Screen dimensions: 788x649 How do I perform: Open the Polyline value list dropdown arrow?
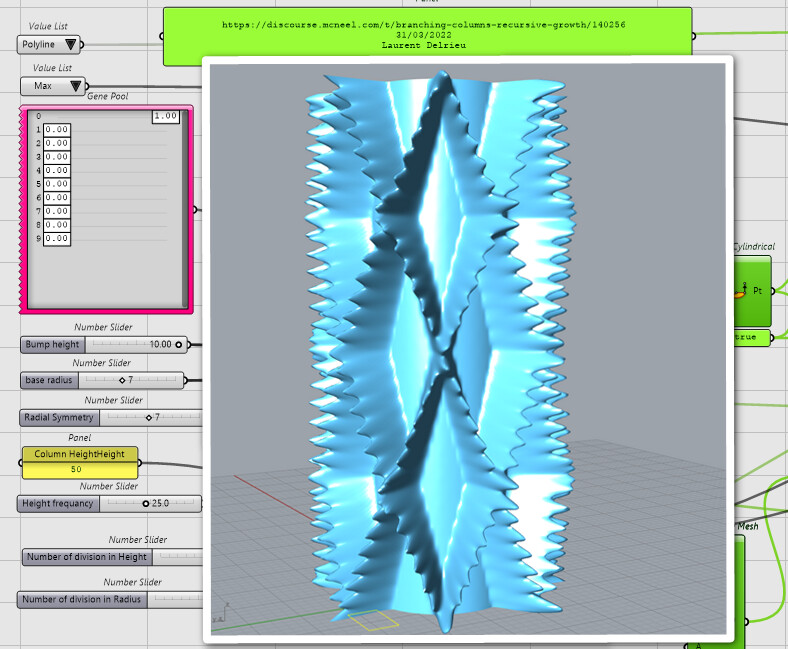[71, 45]
